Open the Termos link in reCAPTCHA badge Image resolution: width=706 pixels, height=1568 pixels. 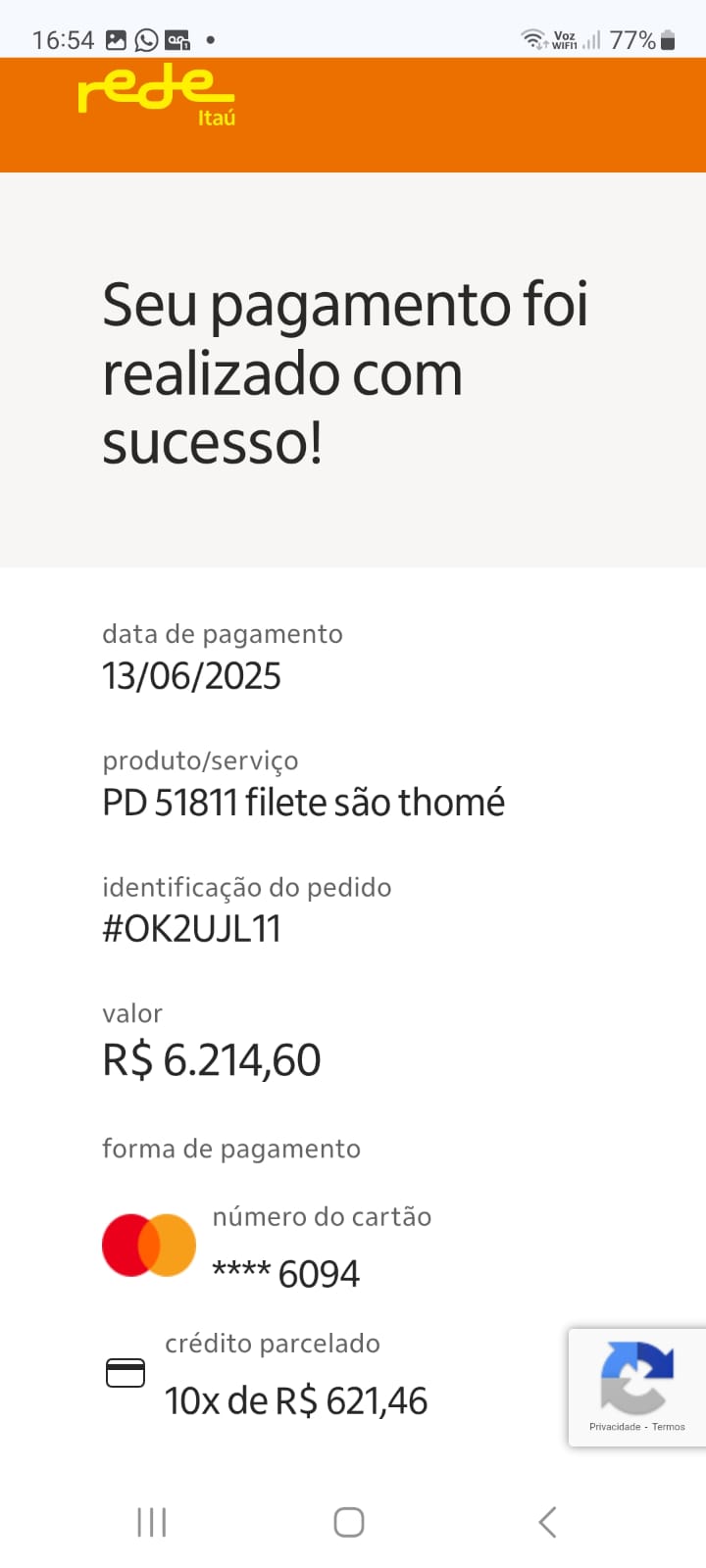point(669,1427)
